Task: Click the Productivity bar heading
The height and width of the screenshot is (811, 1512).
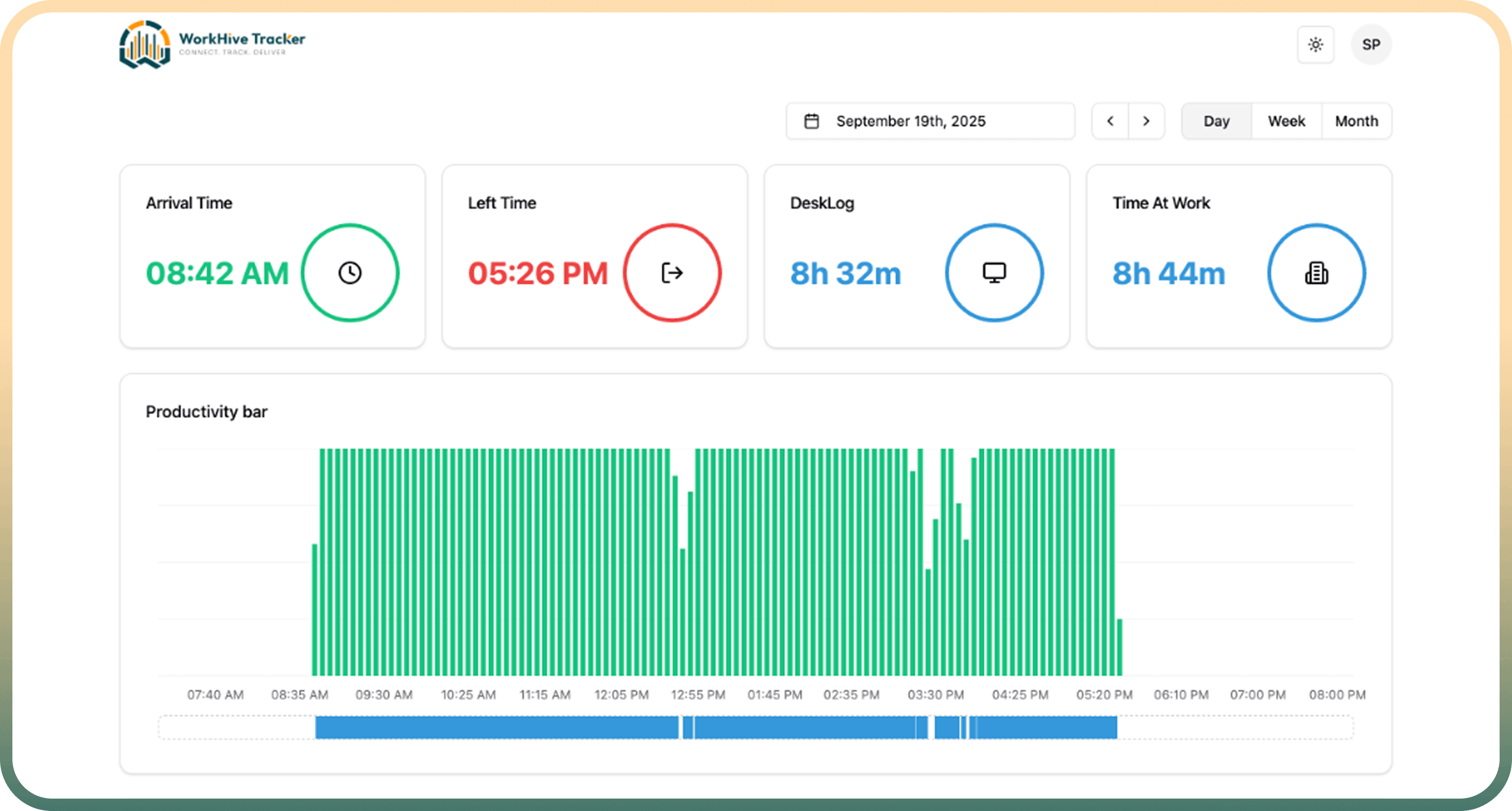Action: [206, 412]
